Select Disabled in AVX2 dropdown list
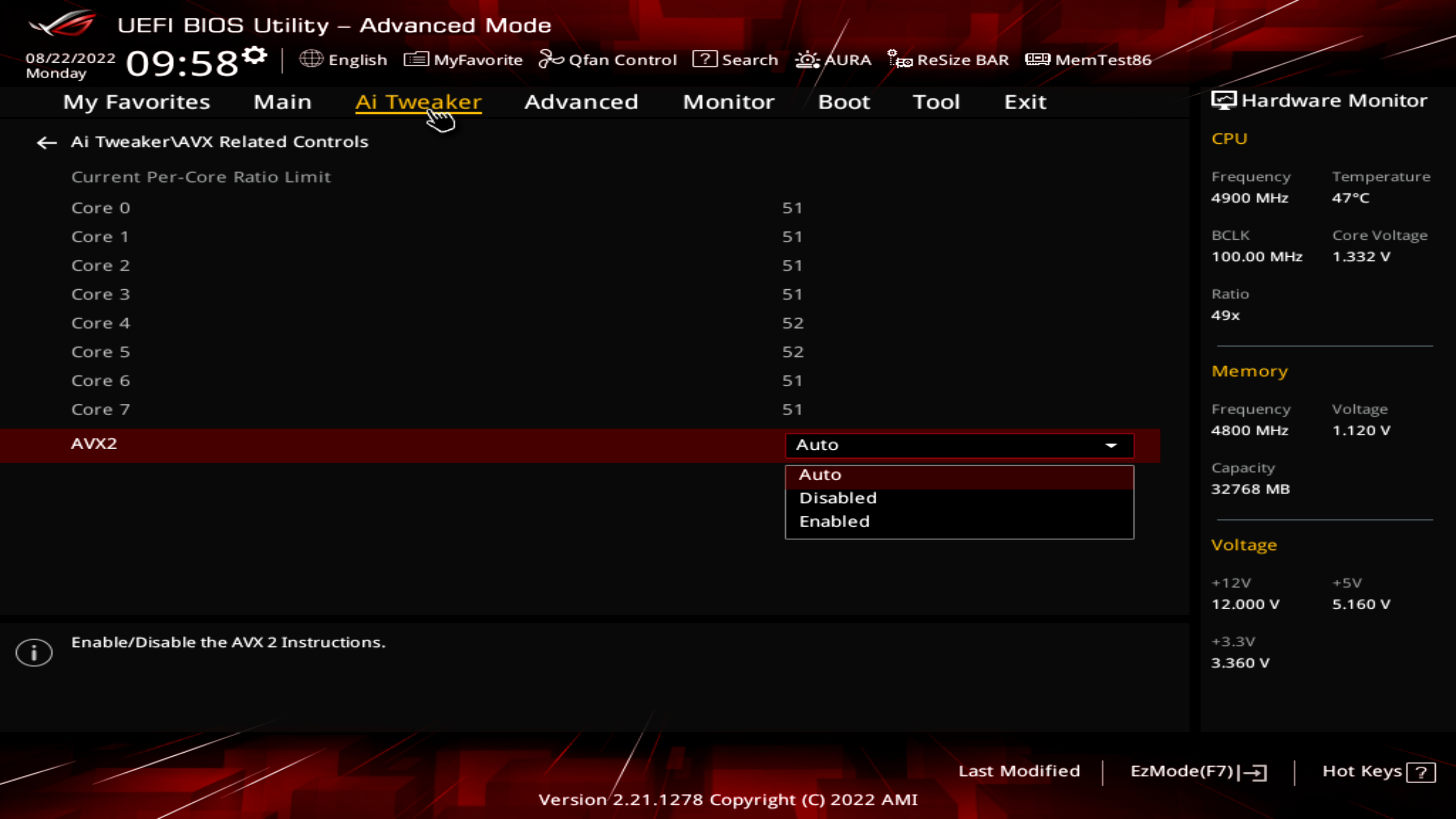Viewport: 1456px width, 819px height. point(838,498)
